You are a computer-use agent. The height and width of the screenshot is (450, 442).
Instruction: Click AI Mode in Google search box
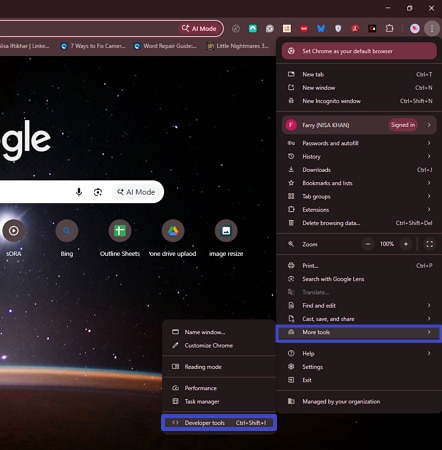click(x=136, y=192)
